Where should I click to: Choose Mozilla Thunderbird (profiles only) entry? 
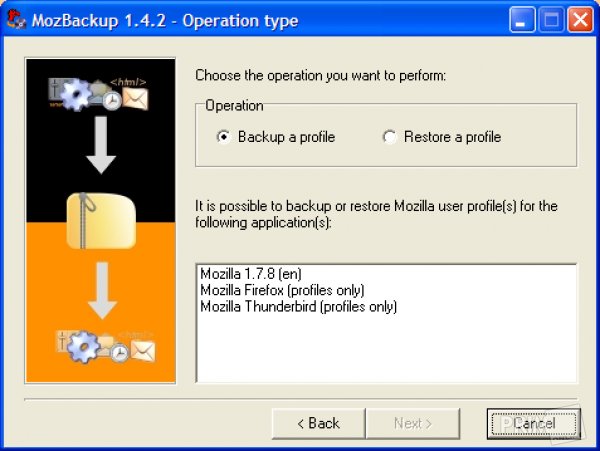coord(298,307)
